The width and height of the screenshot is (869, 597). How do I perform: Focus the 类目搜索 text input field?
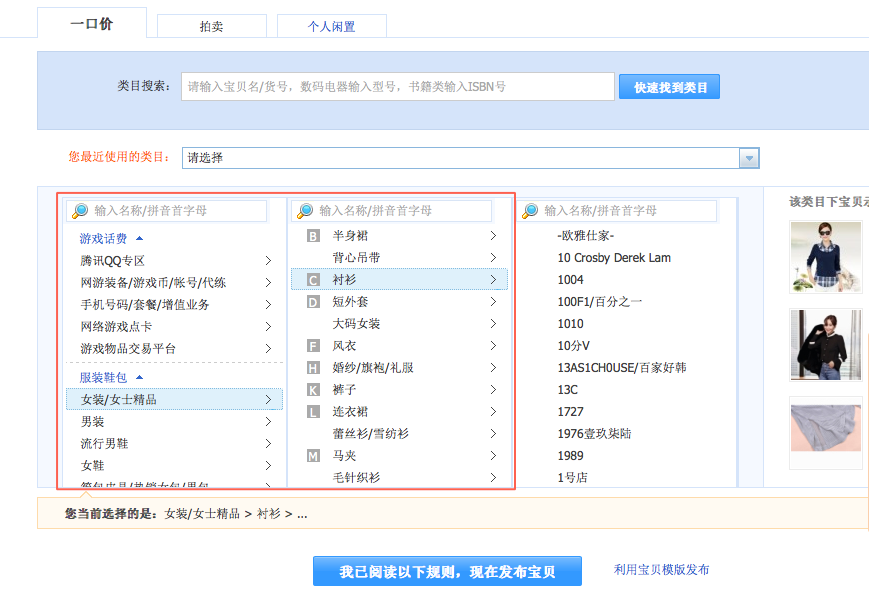click(x=397, y=87)
